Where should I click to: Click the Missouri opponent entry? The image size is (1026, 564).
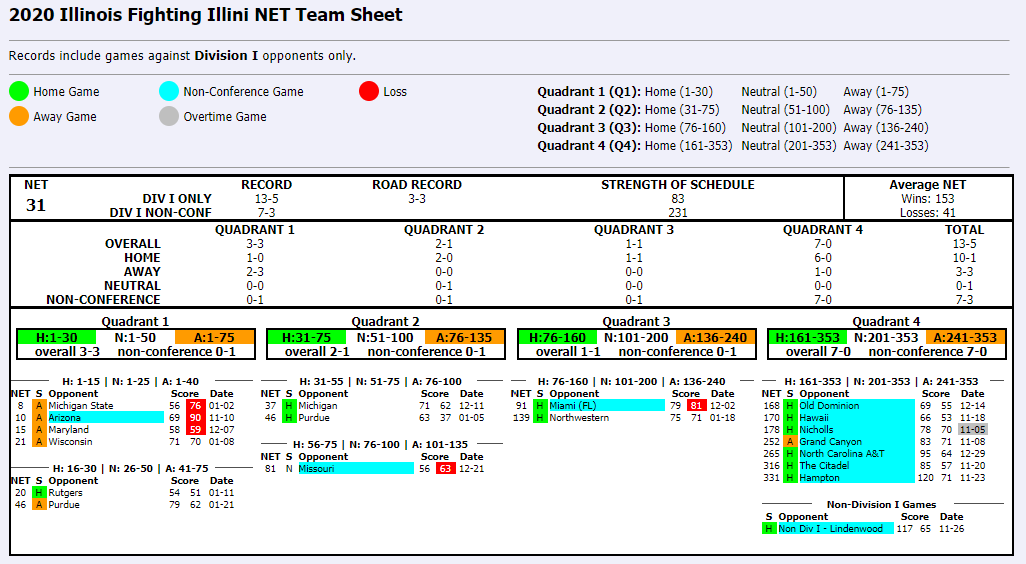click(355, 468)
